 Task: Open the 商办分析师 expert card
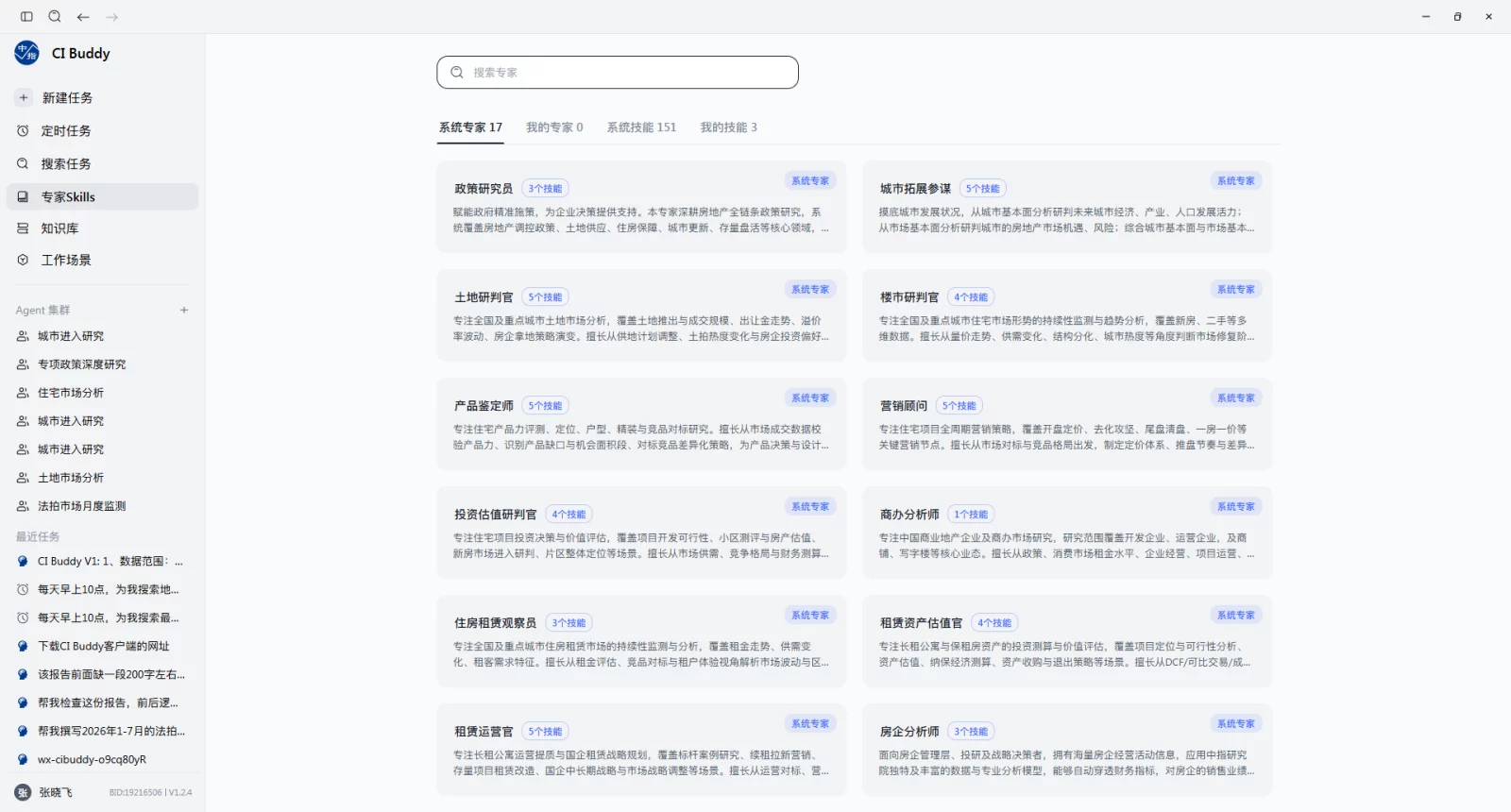point(1067,533)
